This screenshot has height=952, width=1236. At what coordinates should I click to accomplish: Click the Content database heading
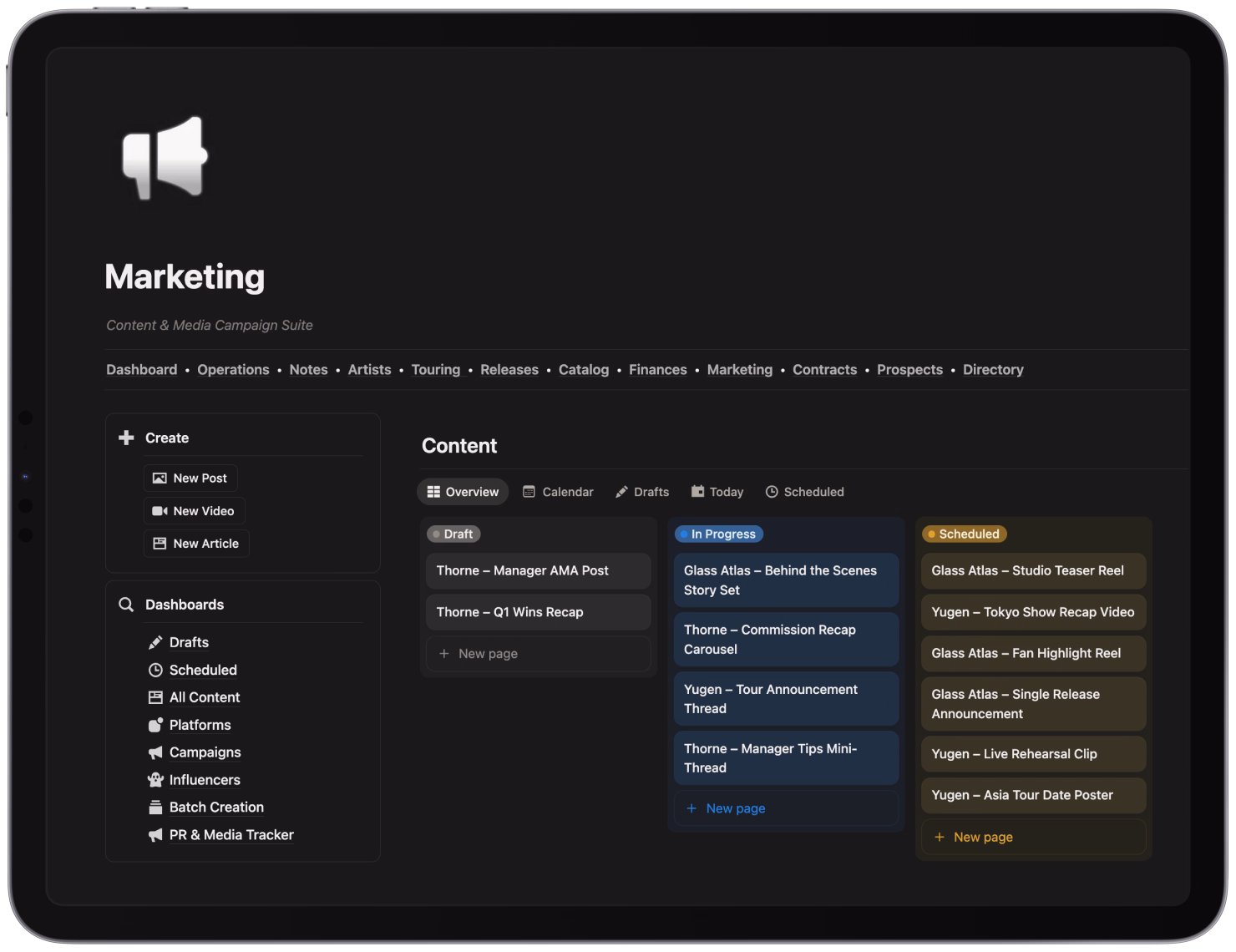point(459,446)
